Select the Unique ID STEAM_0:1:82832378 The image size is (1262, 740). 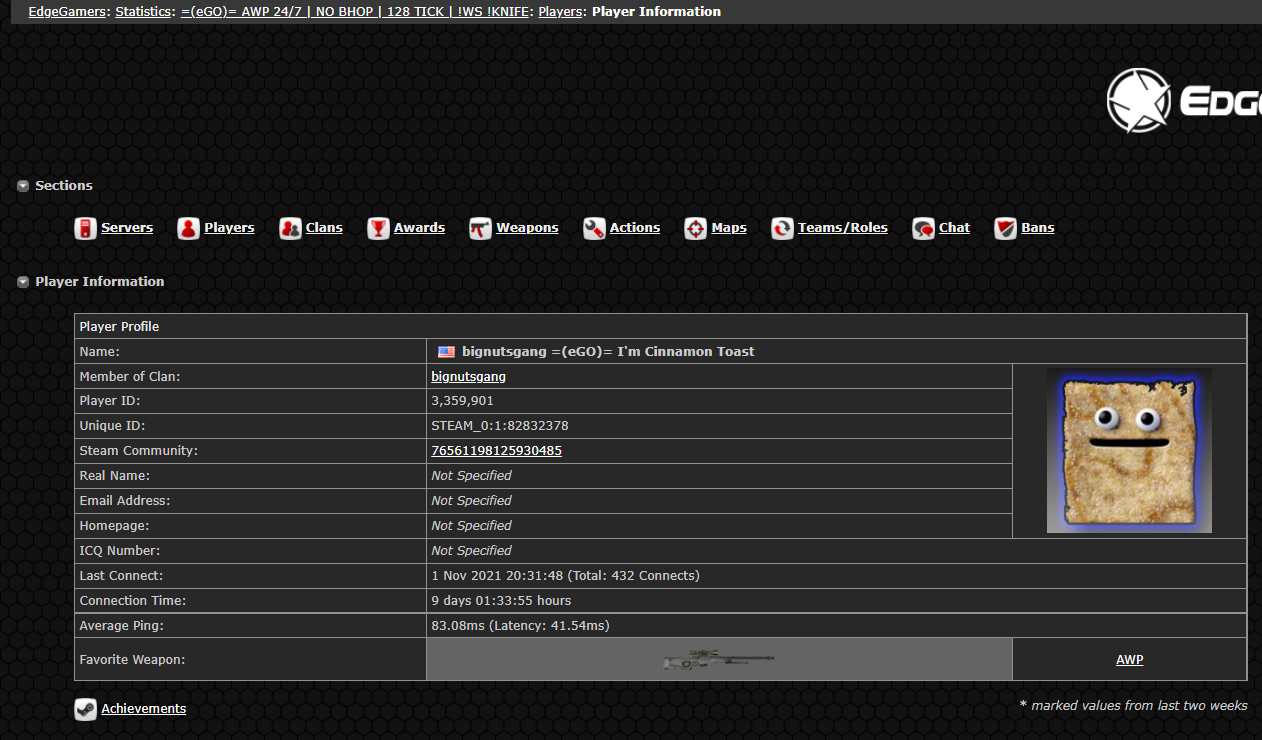point(499,426)
